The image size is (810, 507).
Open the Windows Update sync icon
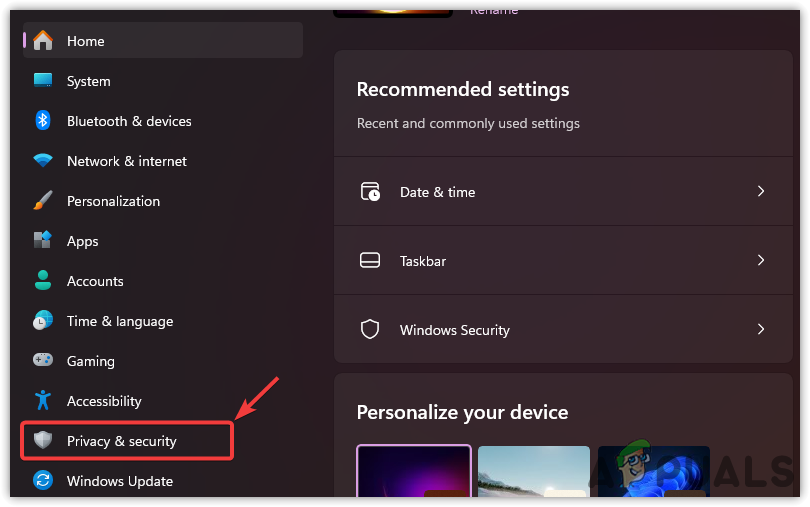point(43,481)
